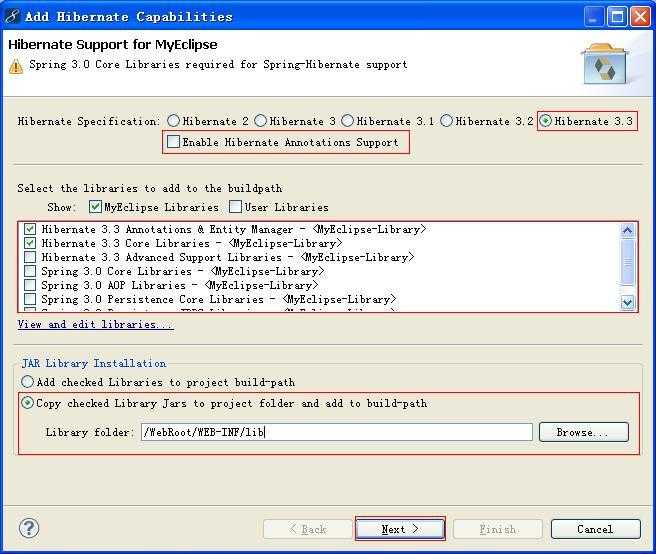The image size is (656, 554).
Task: Select the Hibernate 2 radio button
Action: (x=173, y=121)
